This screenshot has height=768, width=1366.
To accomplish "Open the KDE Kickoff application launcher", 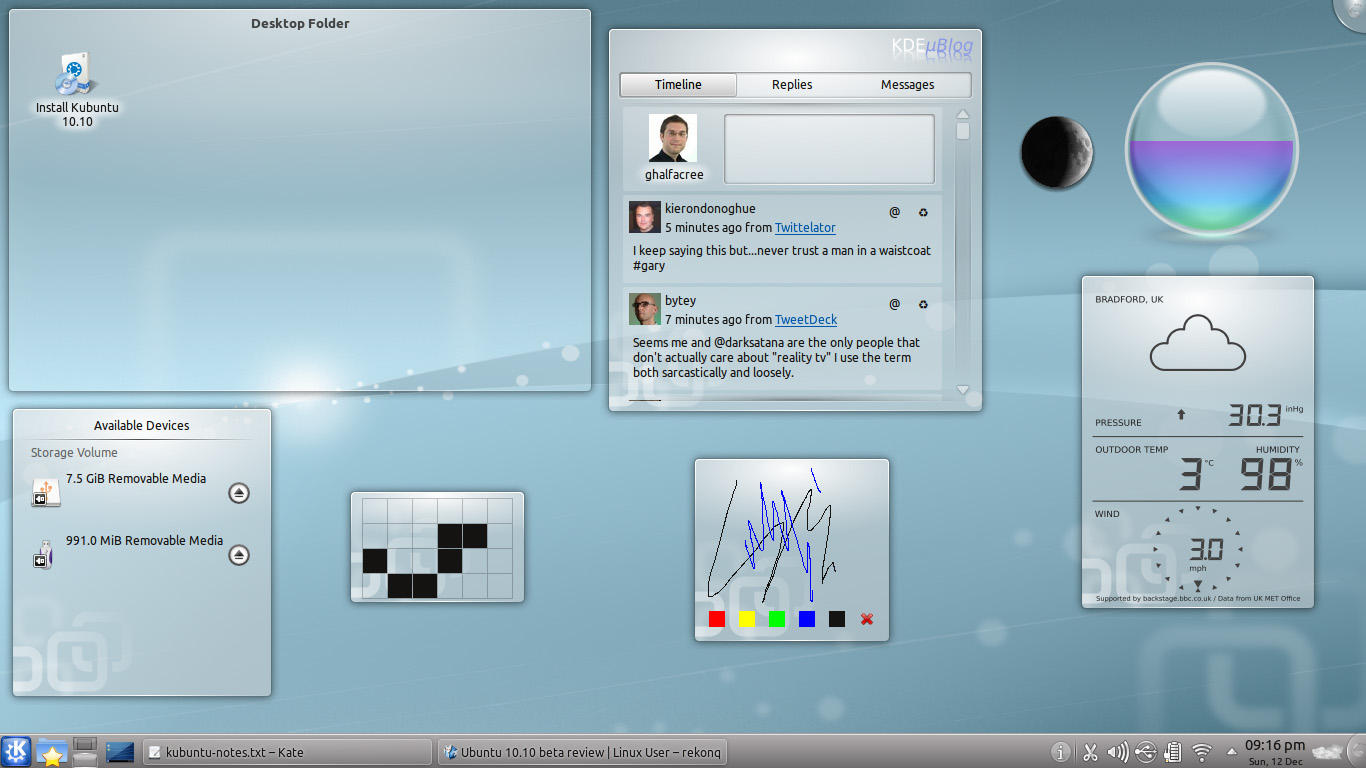I will (16, 751).
